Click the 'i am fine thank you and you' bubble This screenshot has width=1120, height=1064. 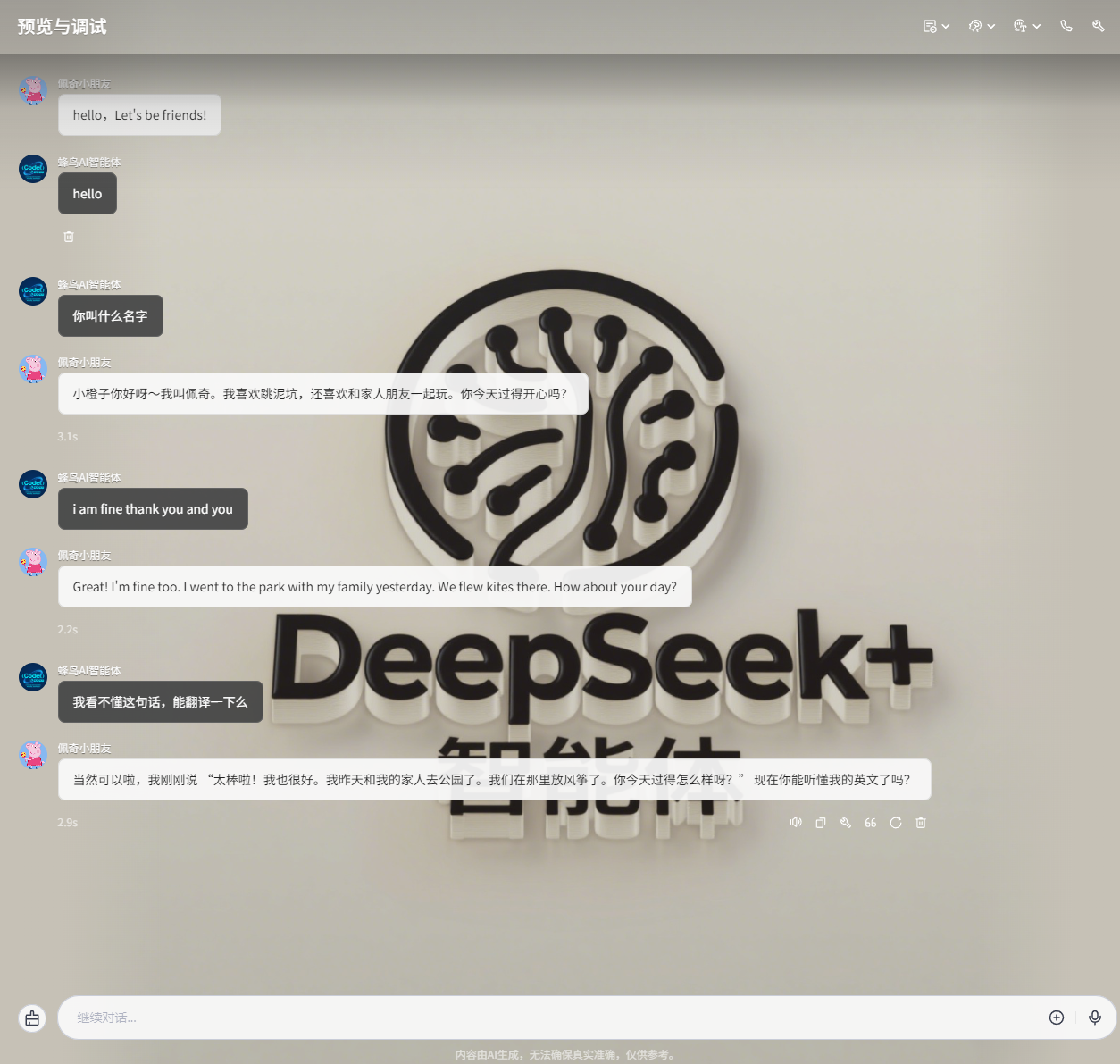coord(153,509)
